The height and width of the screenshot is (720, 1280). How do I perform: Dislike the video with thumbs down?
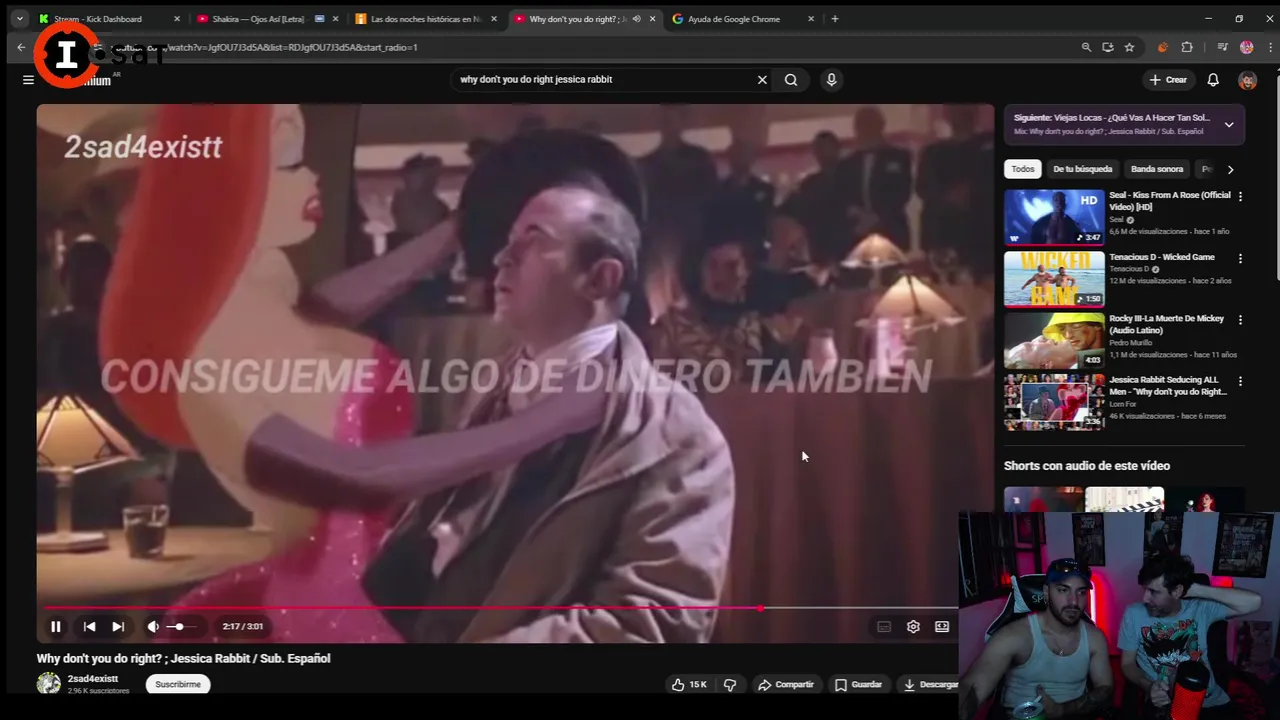730,684
